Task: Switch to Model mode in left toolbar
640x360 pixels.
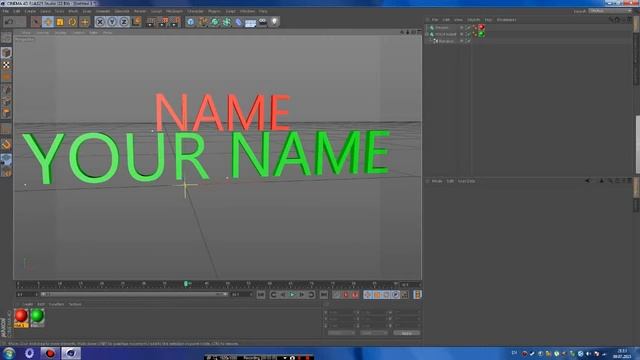Action: (x=6, y=53)
